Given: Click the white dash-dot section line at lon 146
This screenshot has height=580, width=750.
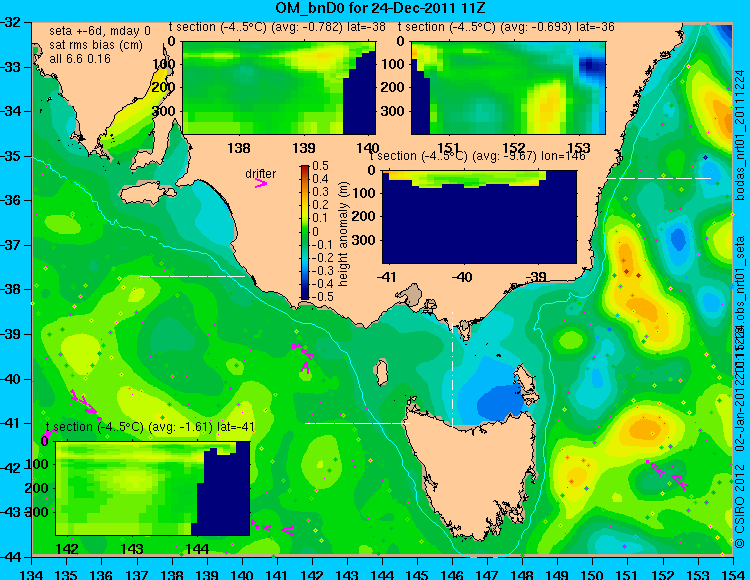Looking at the screenshot, I should pos(452,368).
